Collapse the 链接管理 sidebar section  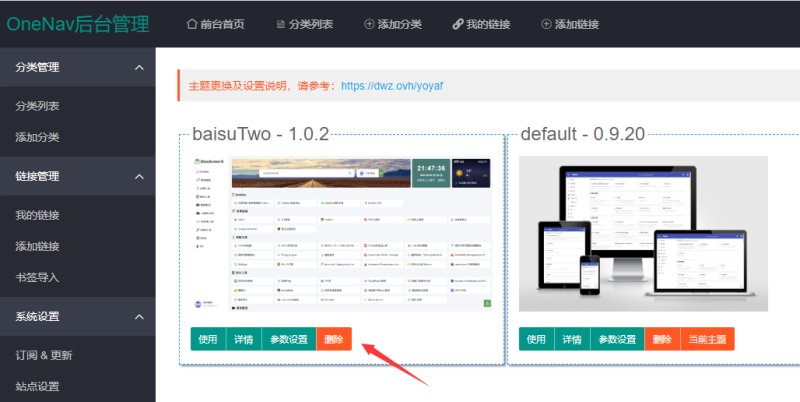pos(139,177)
